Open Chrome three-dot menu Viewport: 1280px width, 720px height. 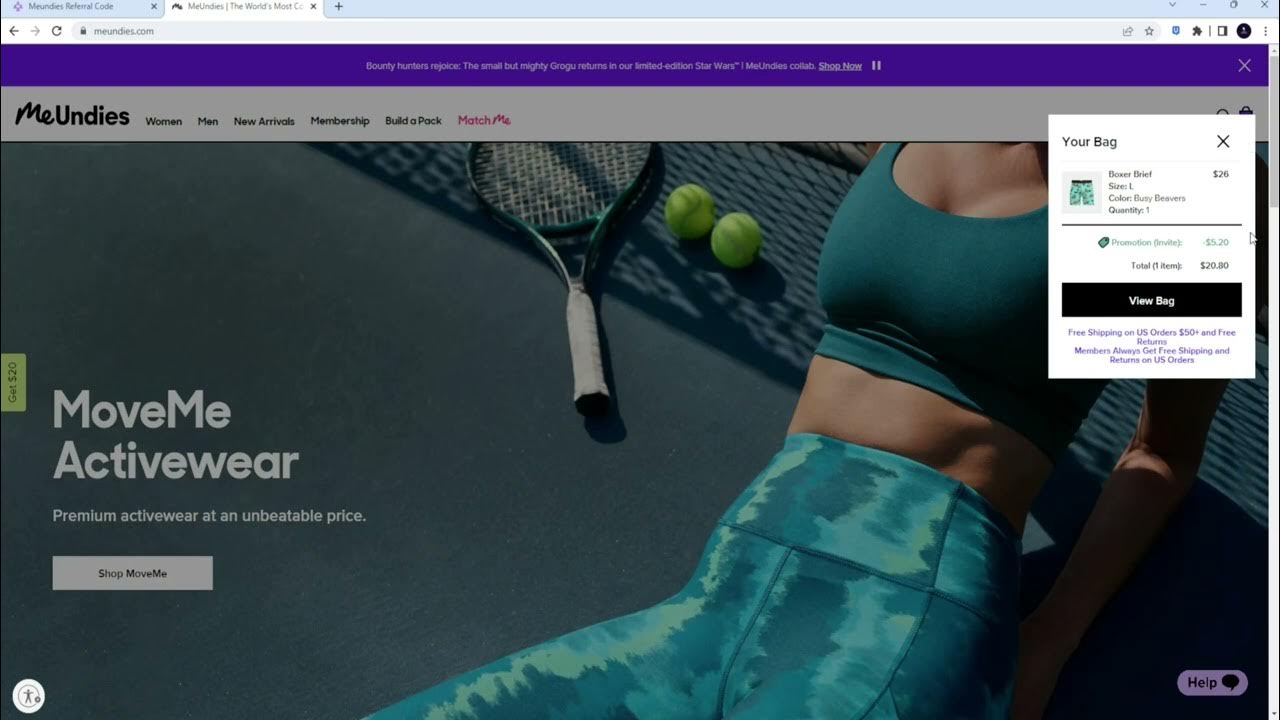(1266, 31)
